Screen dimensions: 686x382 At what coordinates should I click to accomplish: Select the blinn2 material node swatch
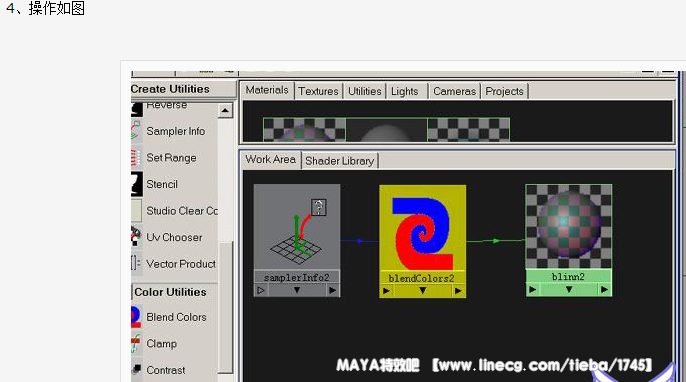point(568,226)
